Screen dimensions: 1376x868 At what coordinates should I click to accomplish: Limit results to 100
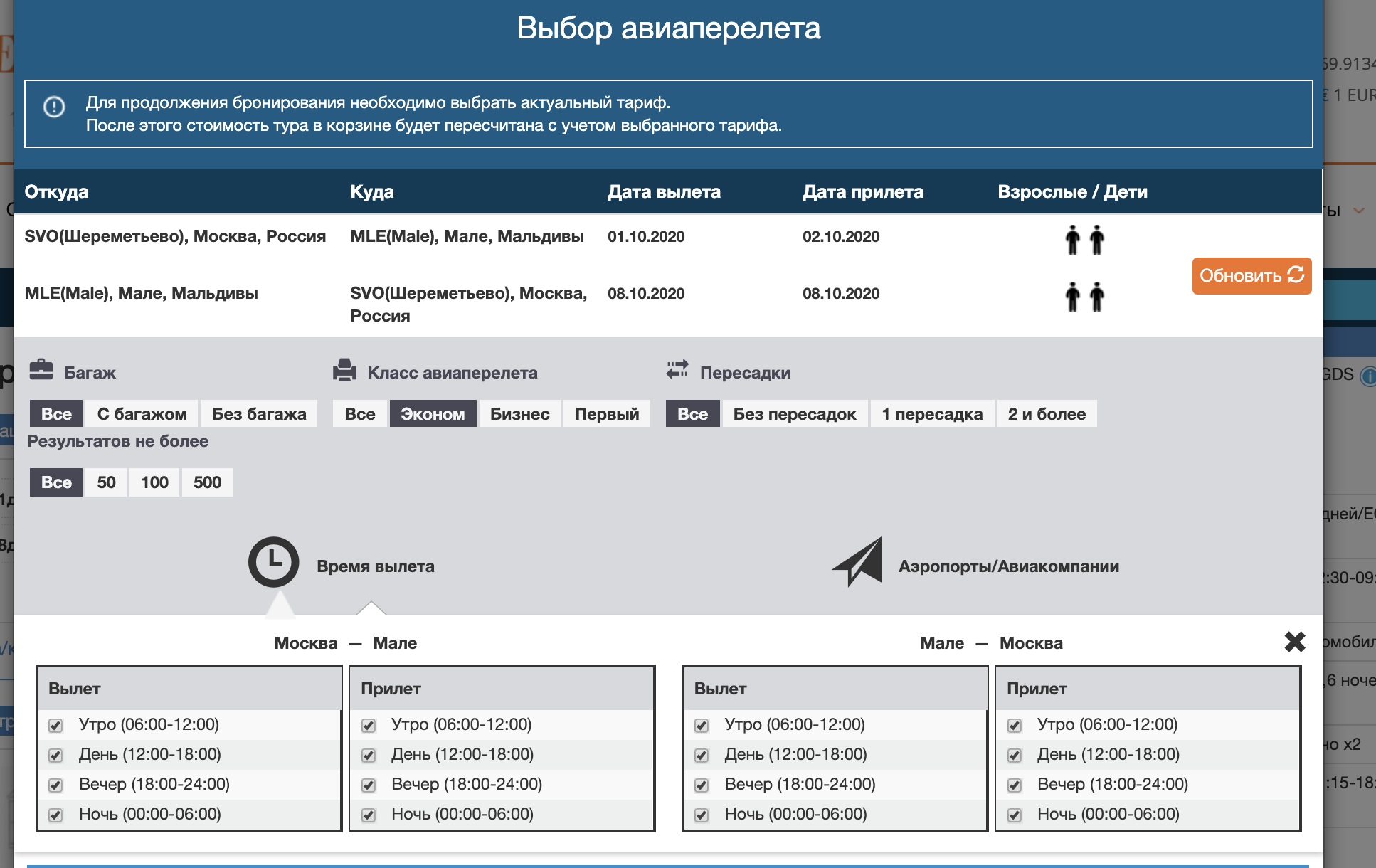click(154, 482)
